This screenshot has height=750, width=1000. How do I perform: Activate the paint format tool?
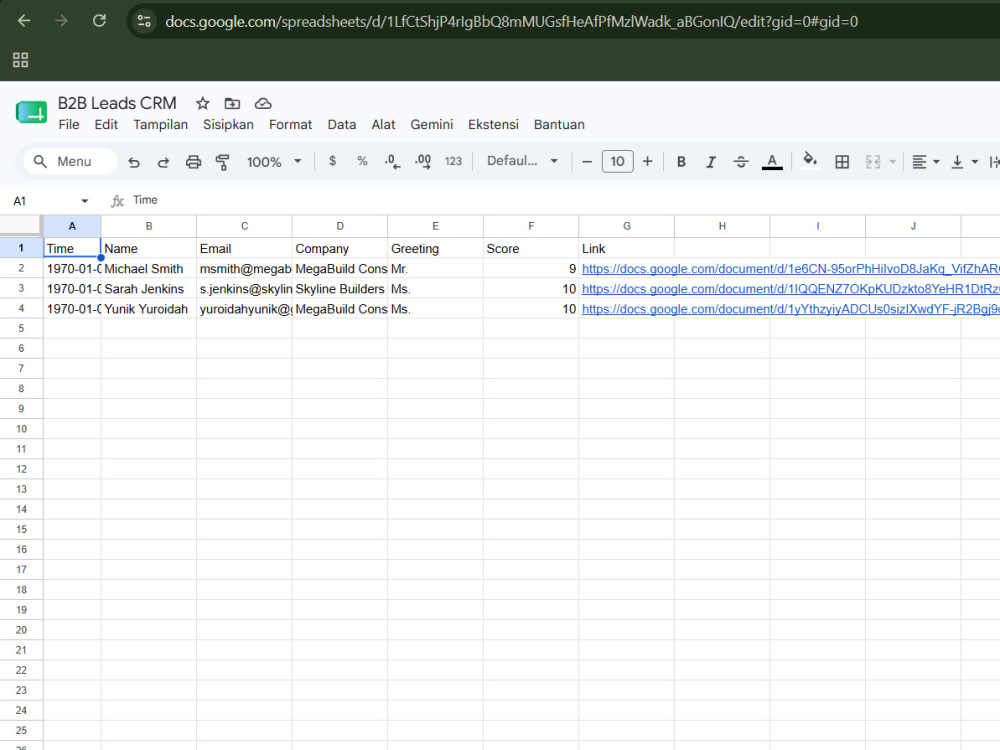point(223,162)
